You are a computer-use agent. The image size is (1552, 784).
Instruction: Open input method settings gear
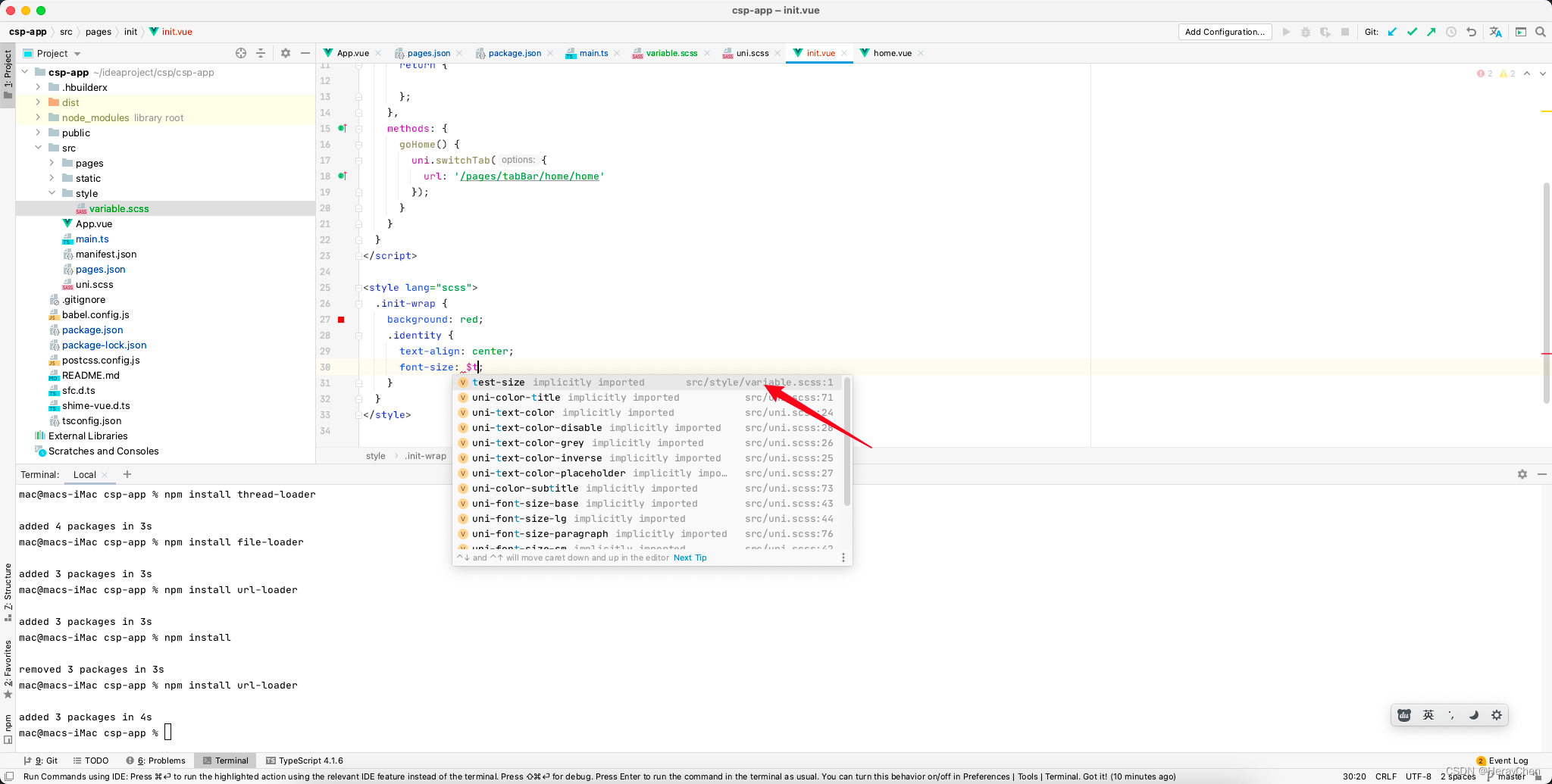pos(1497,715)
